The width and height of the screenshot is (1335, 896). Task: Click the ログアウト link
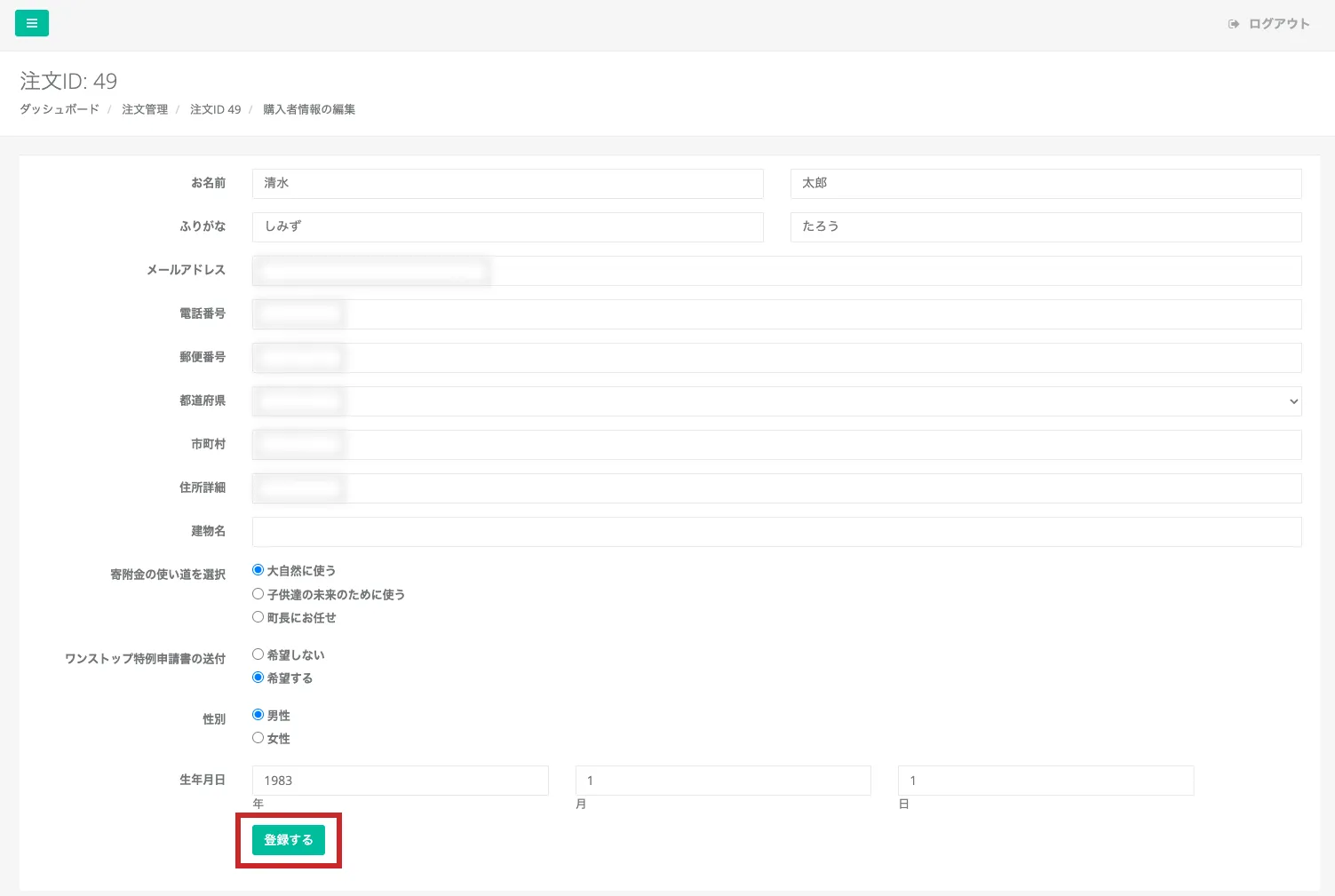1278,24
